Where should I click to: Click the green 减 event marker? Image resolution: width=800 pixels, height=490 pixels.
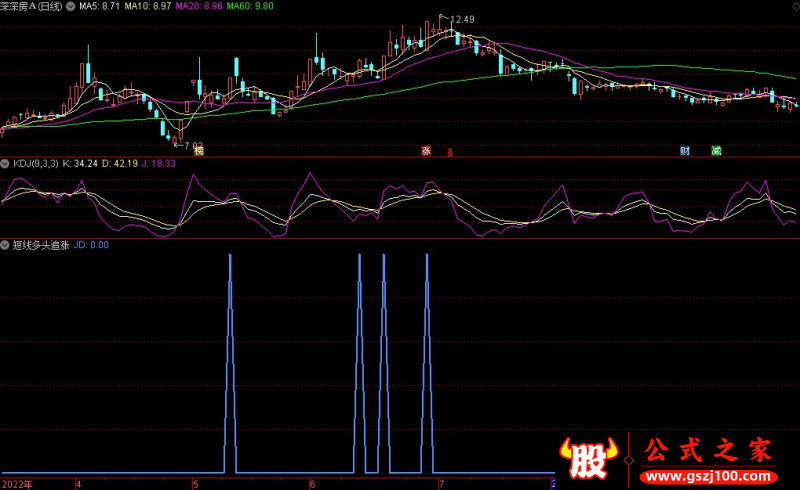point(715,151)
